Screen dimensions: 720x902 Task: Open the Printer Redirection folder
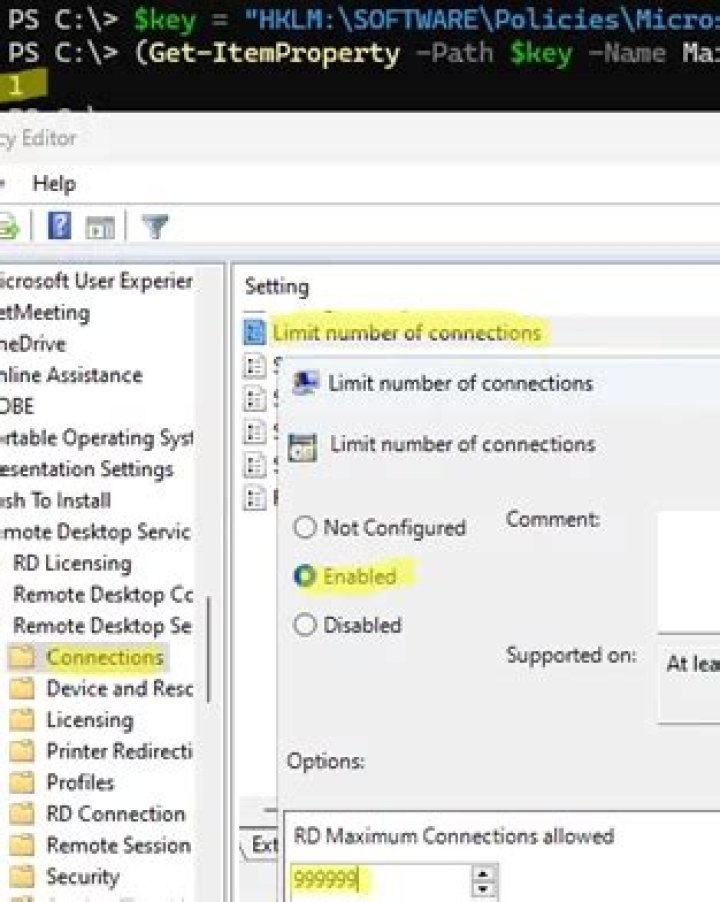(120, 751)
